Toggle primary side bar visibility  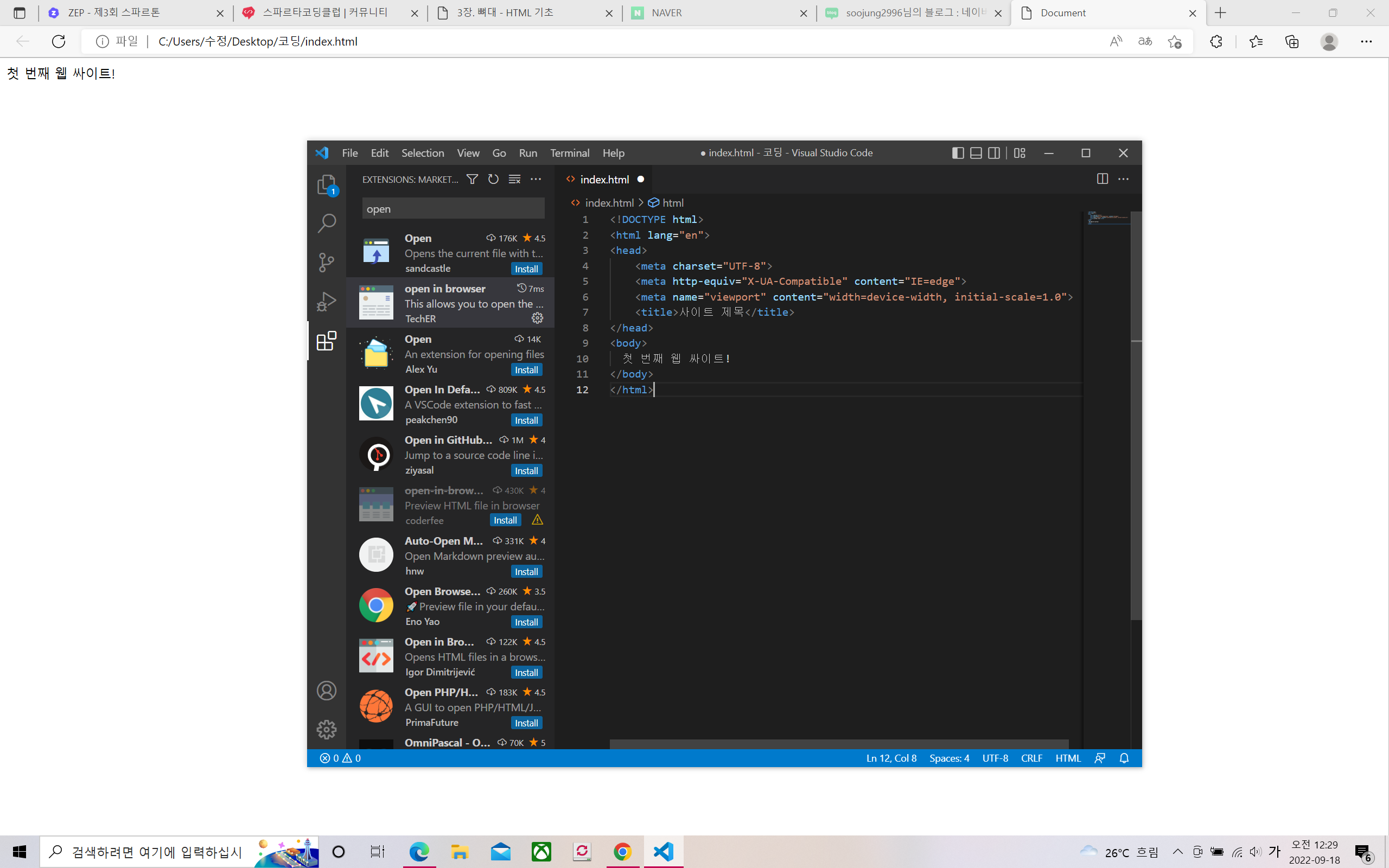(958, 152)
